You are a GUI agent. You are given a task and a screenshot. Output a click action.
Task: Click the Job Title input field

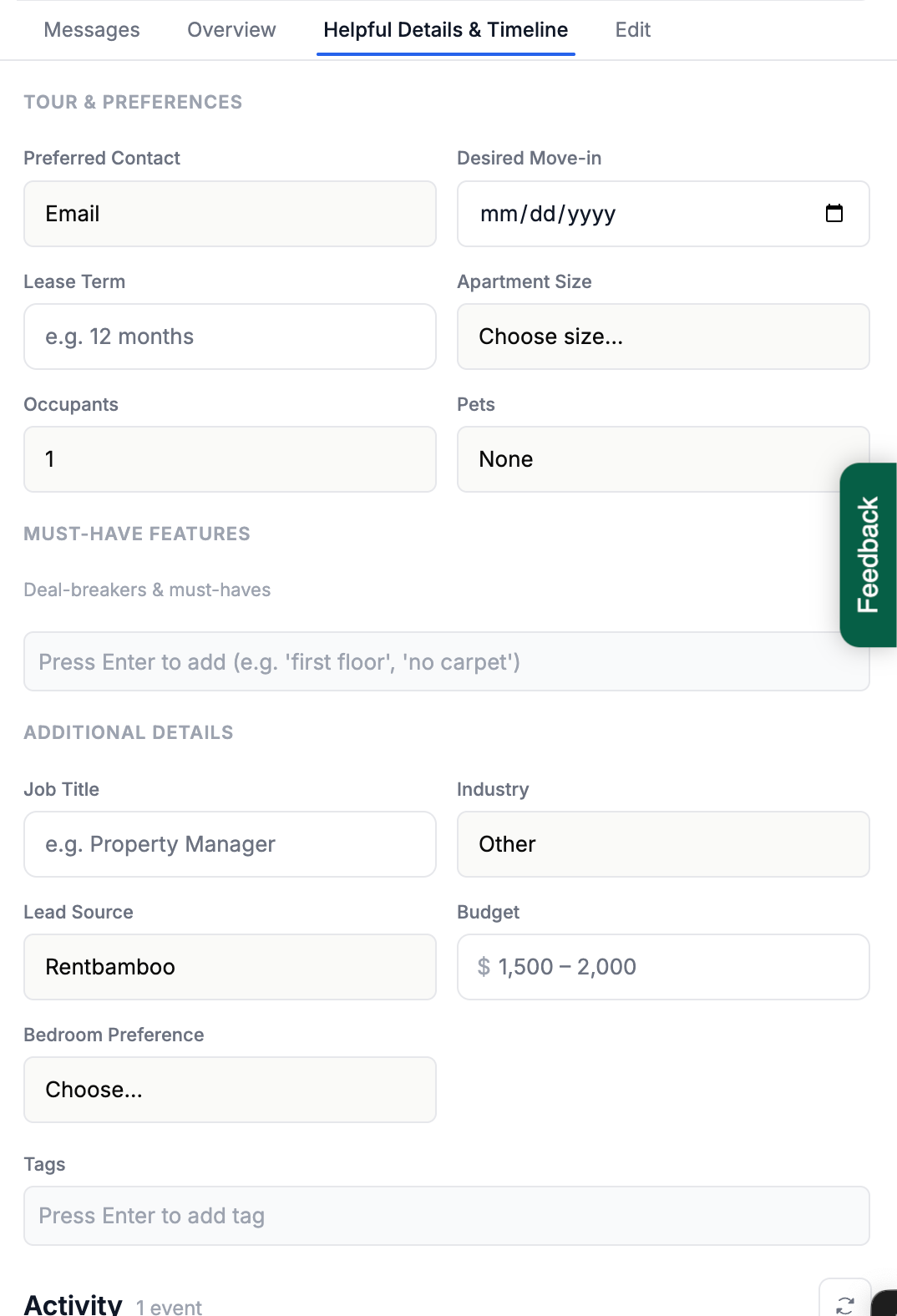230,844
